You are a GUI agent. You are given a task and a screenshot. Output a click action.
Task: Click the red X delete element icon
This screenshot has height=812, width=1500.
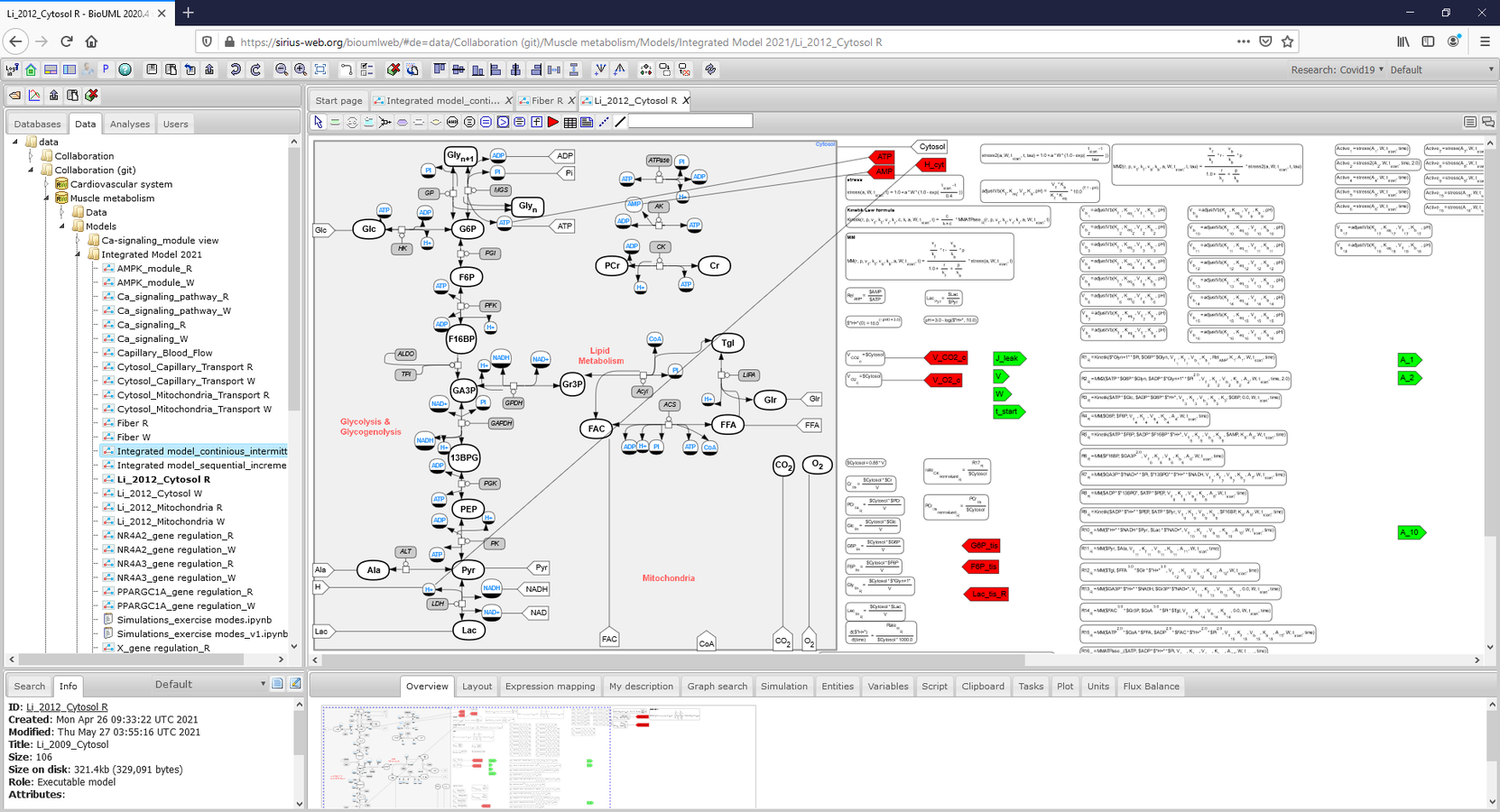394,69
